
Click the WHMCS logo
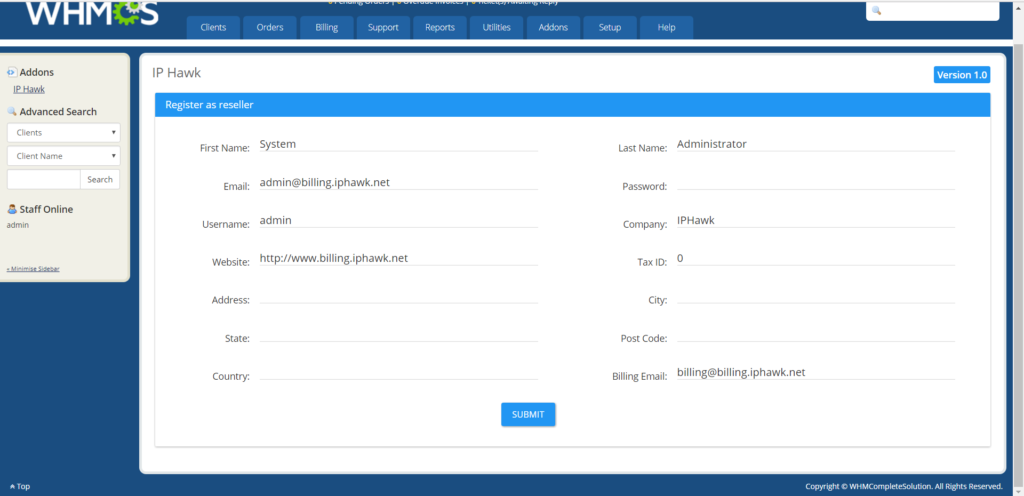point(92,14)
